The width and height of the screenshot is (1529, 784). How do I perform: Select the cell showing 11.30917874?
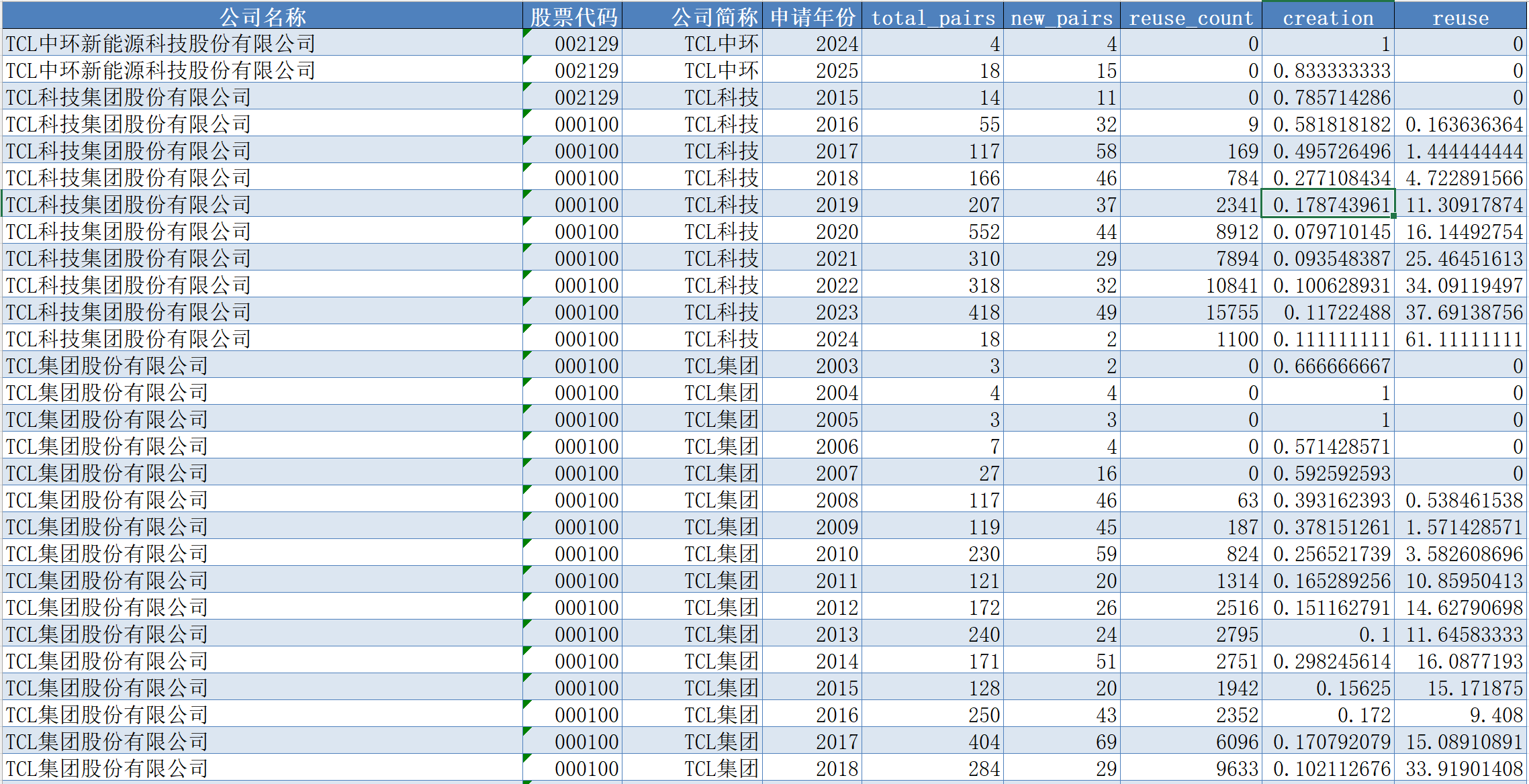pyautogui.click(x=1461, y=204)
